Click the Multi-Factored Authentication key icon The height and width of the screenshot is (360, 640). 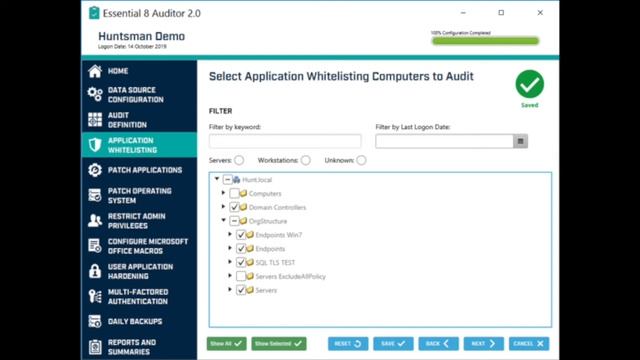click(x=95, y=296)
